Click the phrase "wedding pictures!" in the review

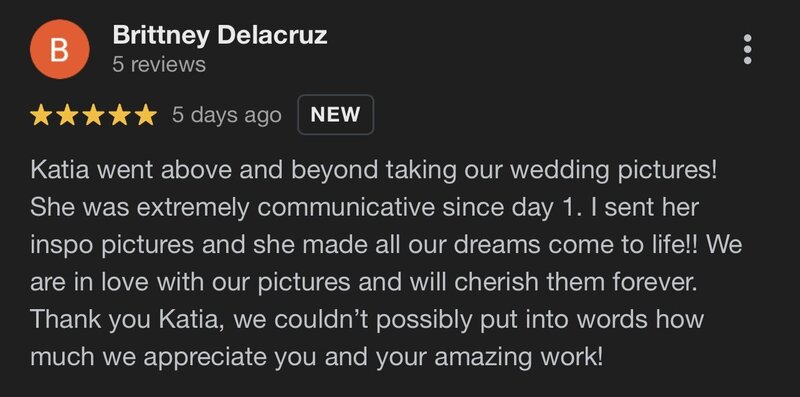(614, 170)
